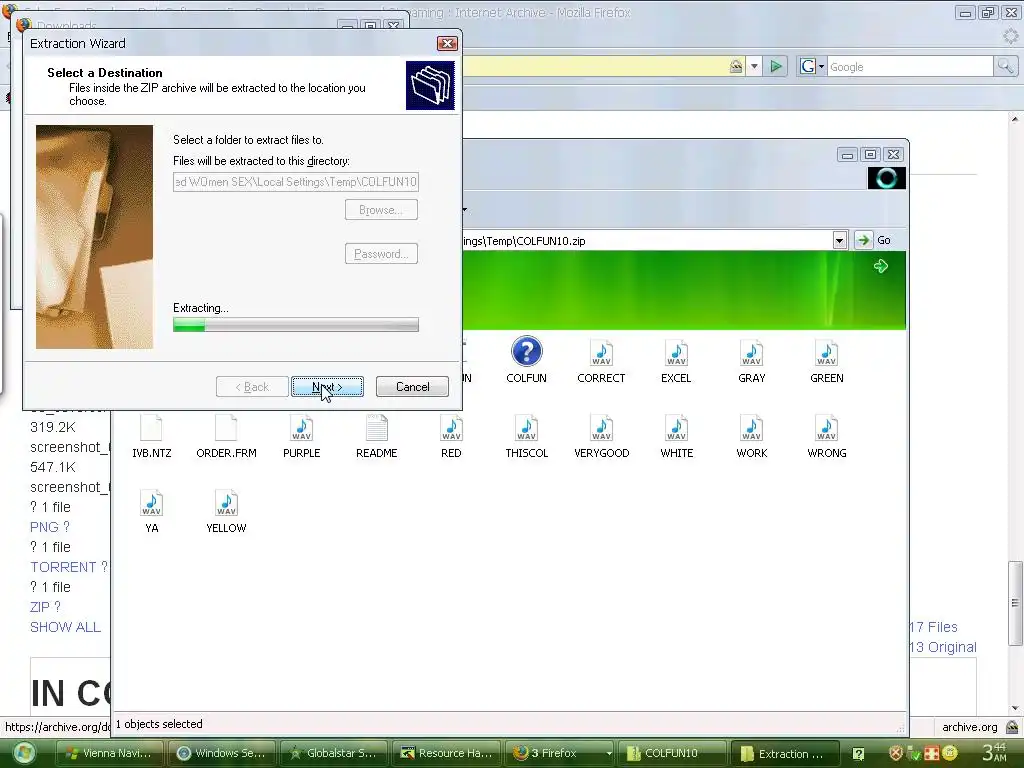This screenshot has width=1024, height=768.
Task: Click the Google search input field
Action: 910,66
